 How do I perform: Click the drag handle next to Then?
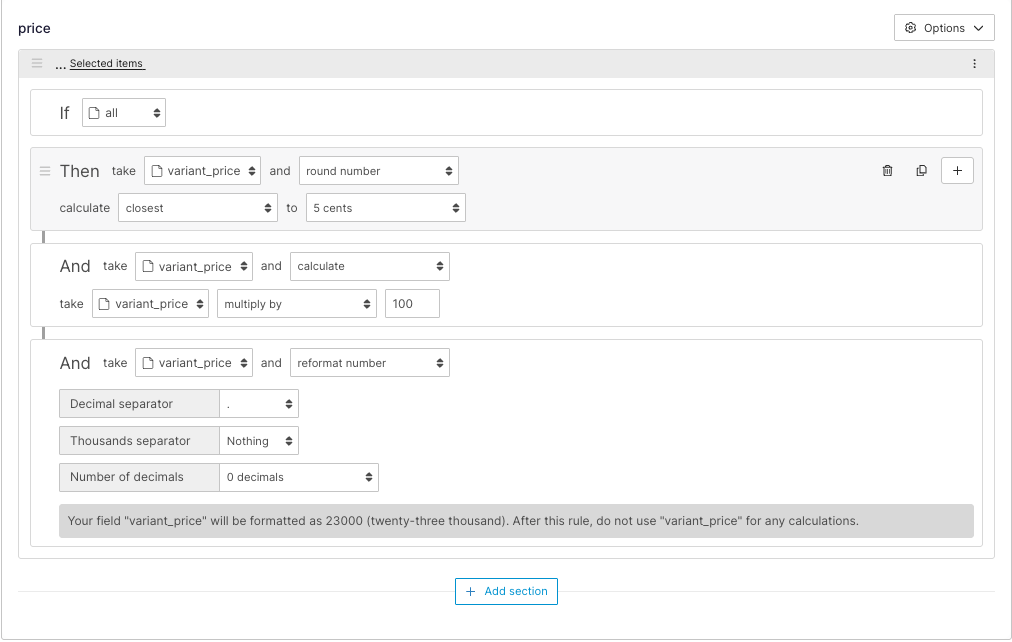[x=45, y=171]
